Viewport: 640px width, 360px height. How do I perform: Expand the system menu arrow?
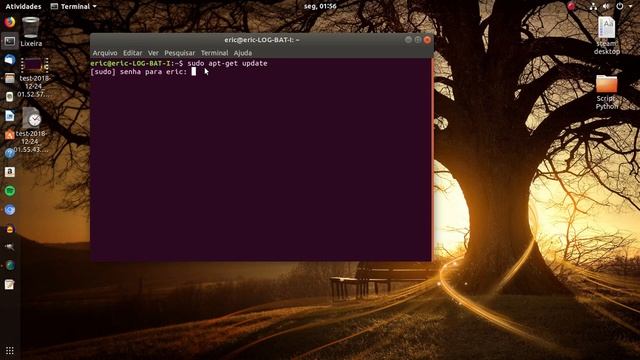click(630, 7)
